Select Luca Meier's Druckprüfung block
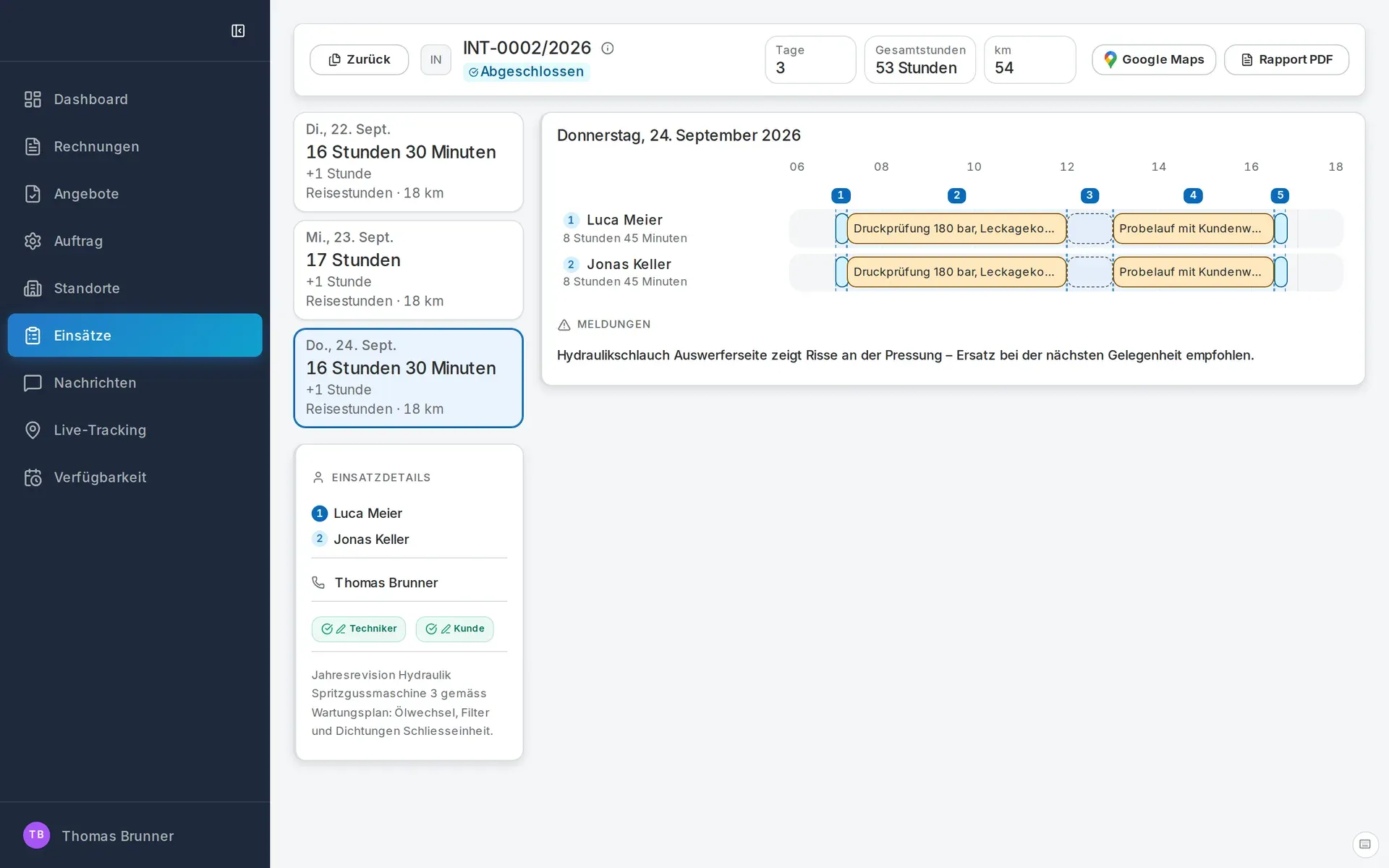This screenshot has width=1389, height=868. click(956, 229)
